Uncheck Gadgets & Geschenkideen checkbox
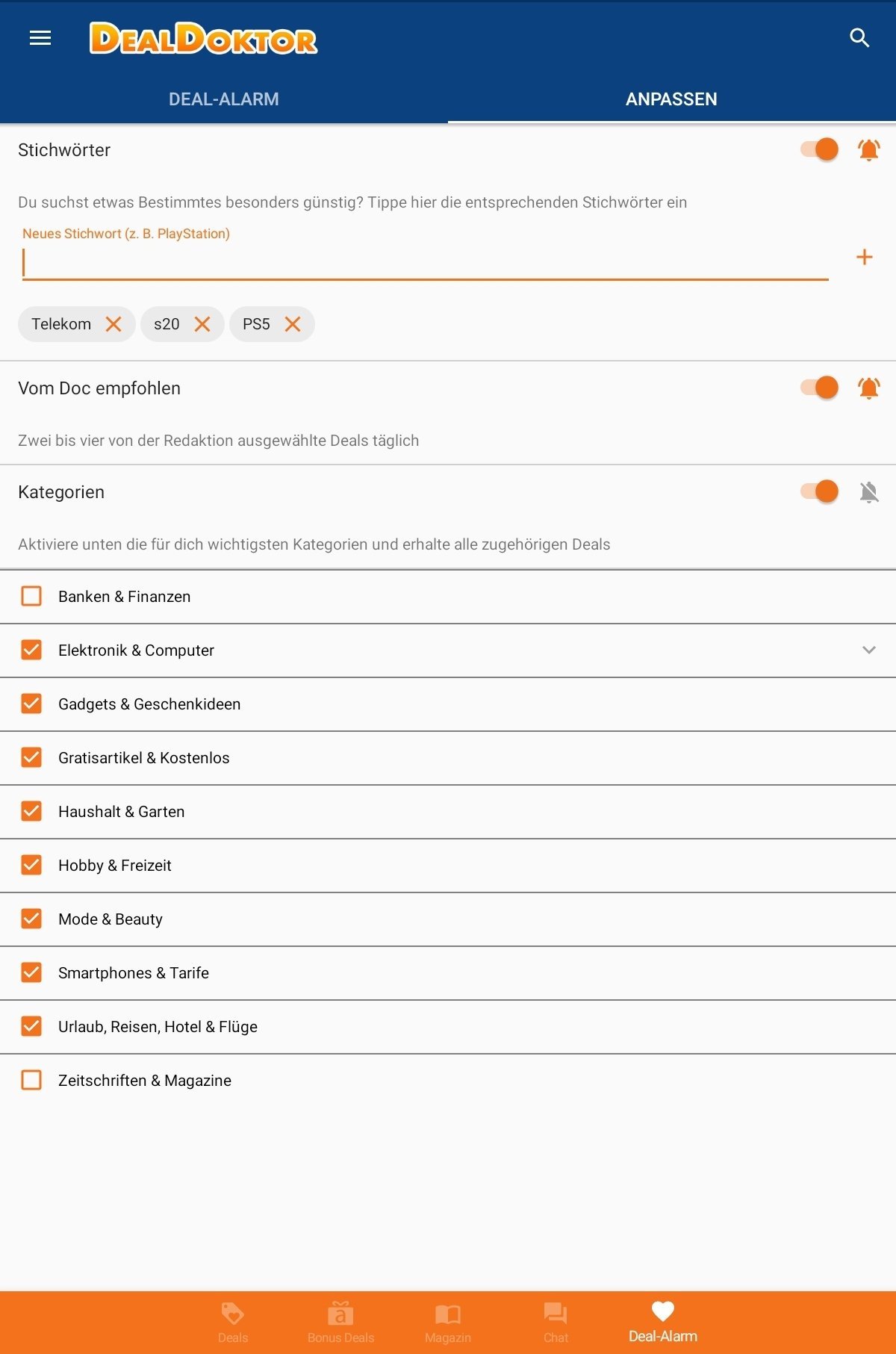Image resolution: width=896 pixels, height=1354 pixels. point(31,704)
